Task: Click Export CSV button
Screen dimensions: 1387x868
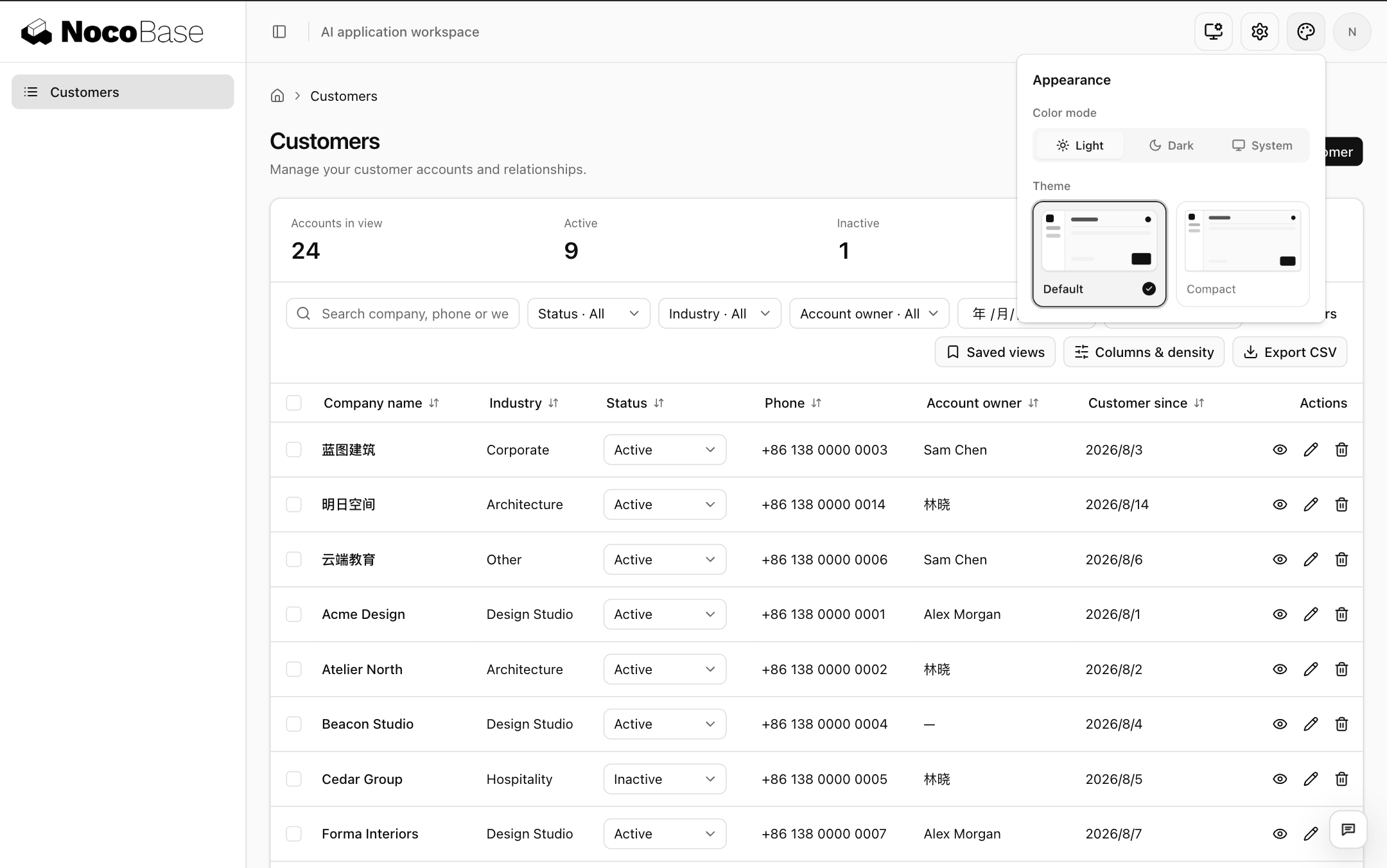Action: 1290,352
